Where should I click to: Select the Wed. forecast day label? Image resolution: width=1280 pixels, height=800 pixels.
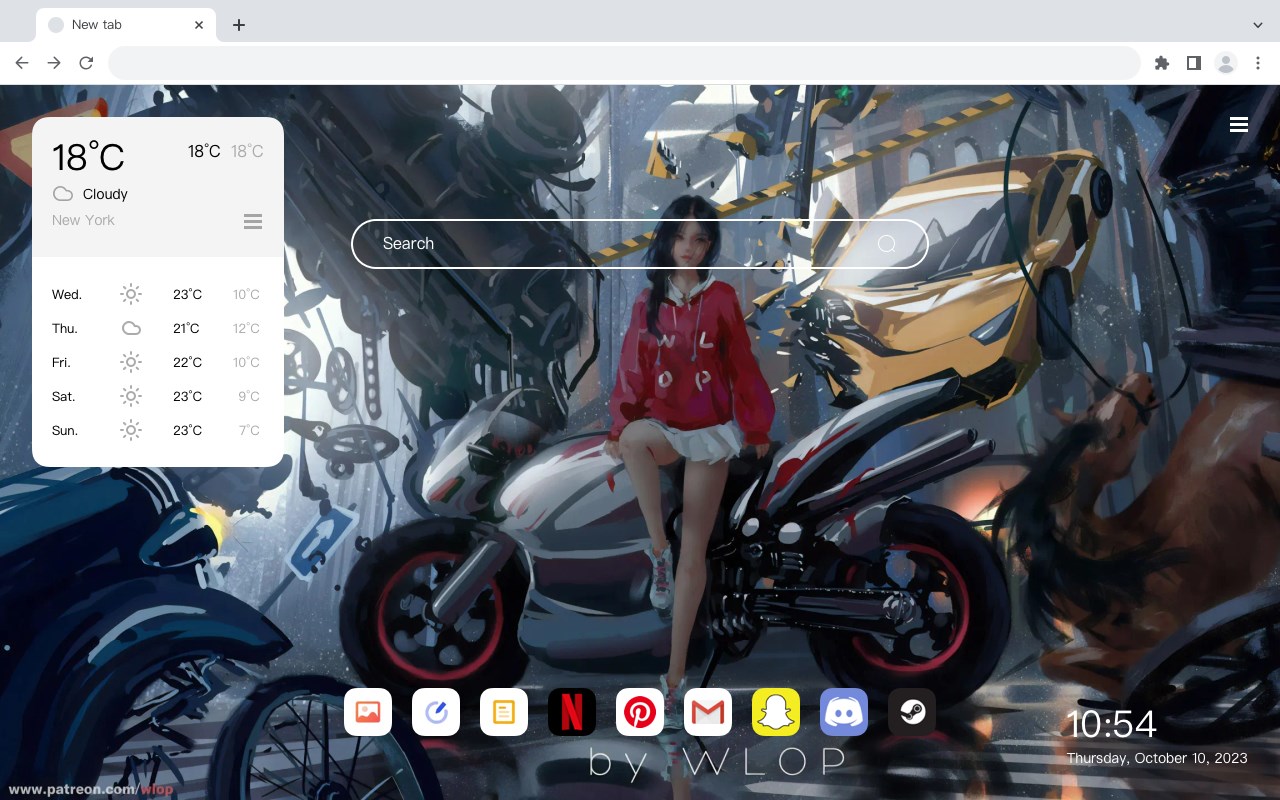pyautogui.click(x=67, y=294)
